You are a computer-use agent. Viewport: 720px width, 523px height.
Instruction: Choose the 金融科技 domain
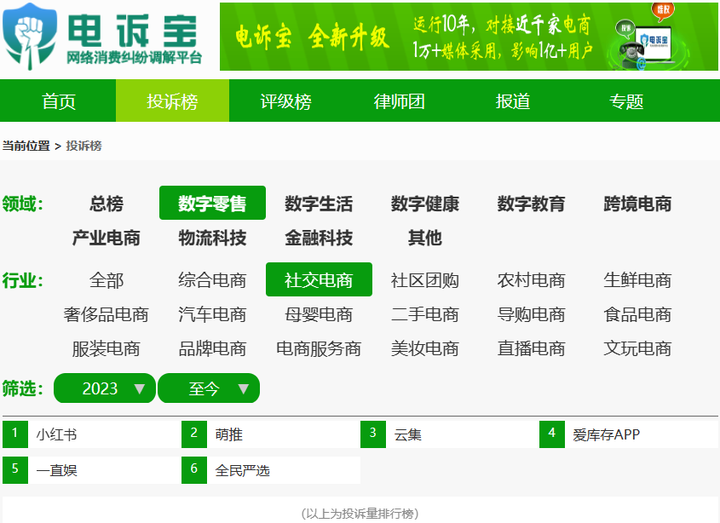319,238
